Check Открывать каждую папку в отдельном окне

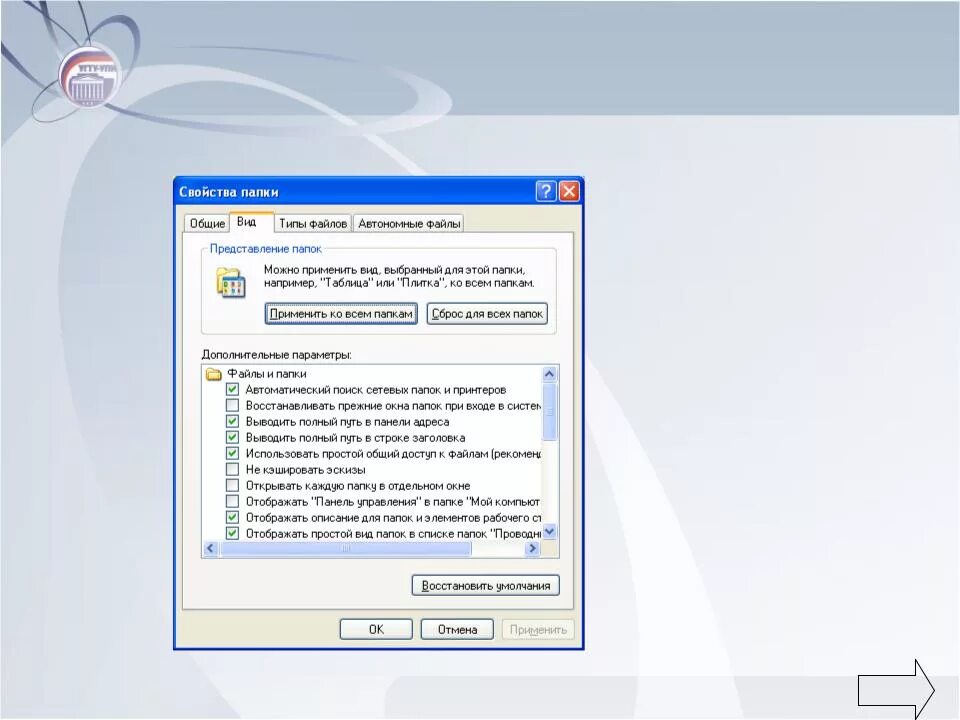pyautogui.click(x=232, y=485)
